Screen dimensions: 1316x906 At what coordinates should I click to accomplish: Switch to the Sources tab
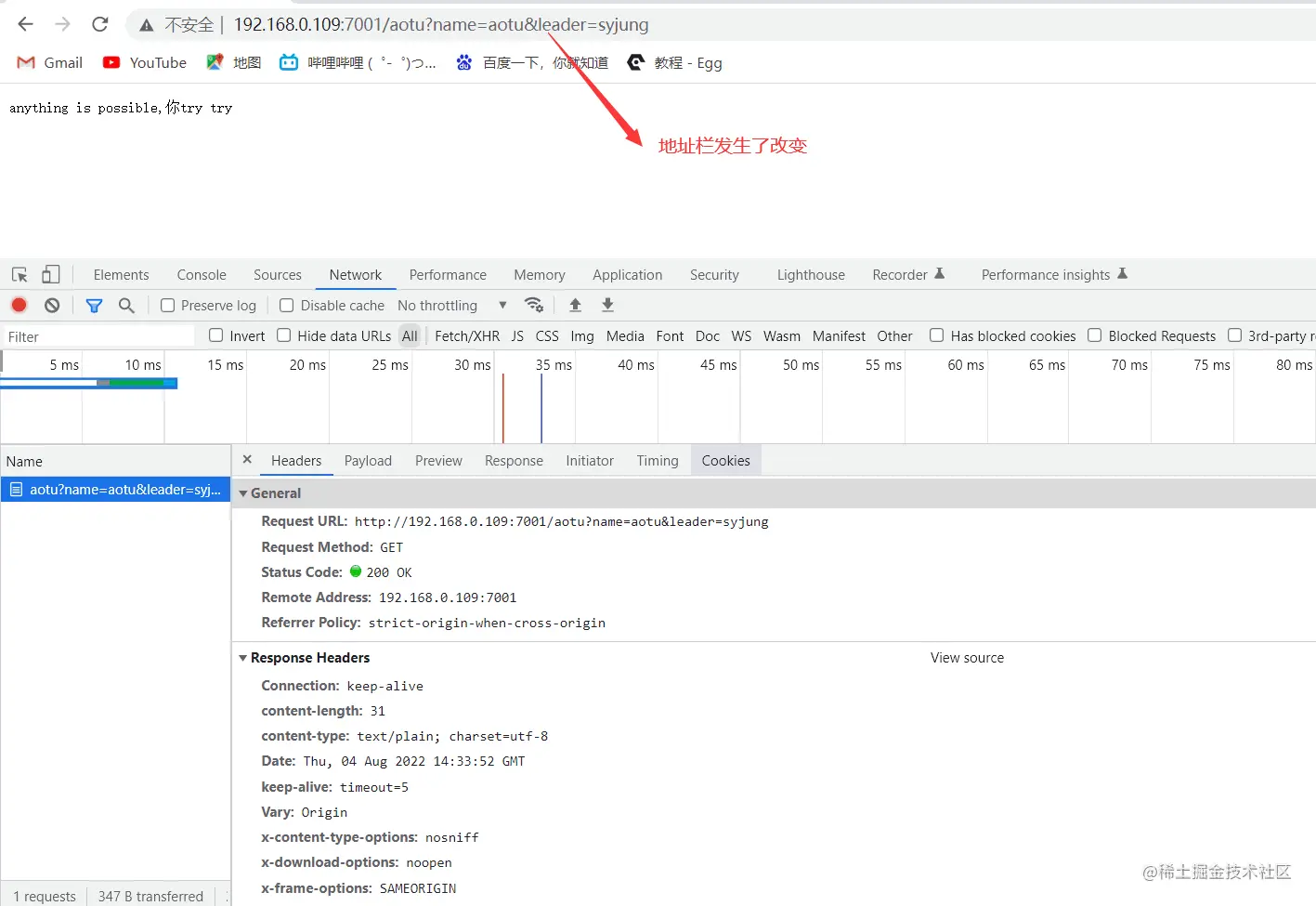coord(278,275)
